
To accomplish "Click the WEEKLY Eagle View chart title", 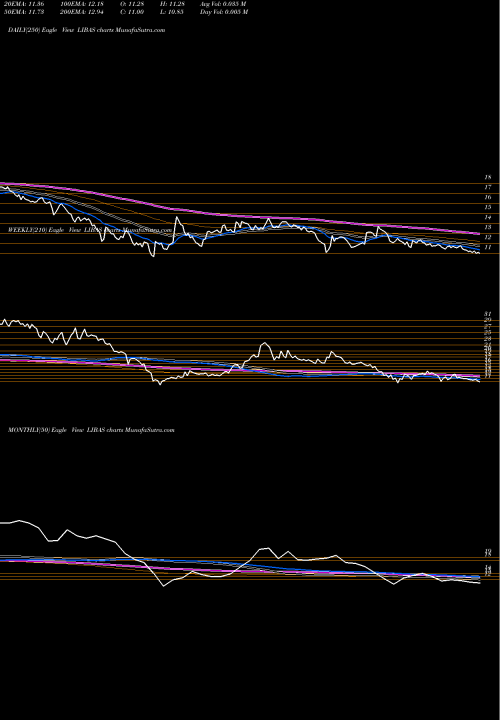I will pyautogui.click(x=90, y=230).
